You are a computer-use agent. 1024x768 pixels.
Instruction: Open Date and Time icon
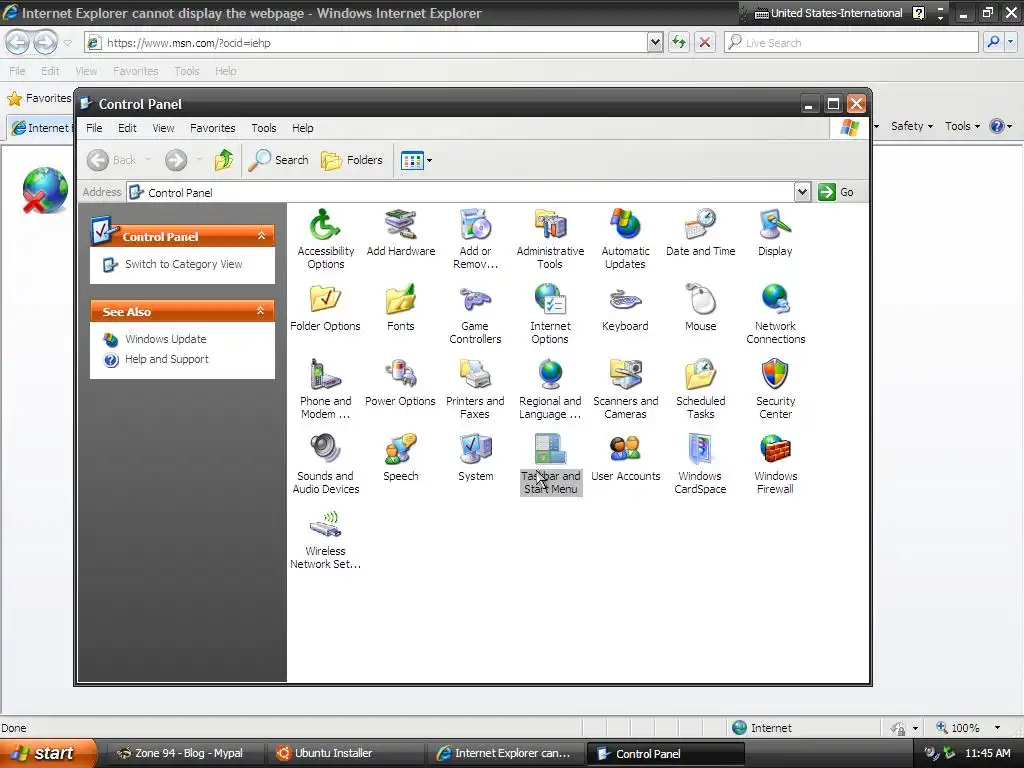700,233
